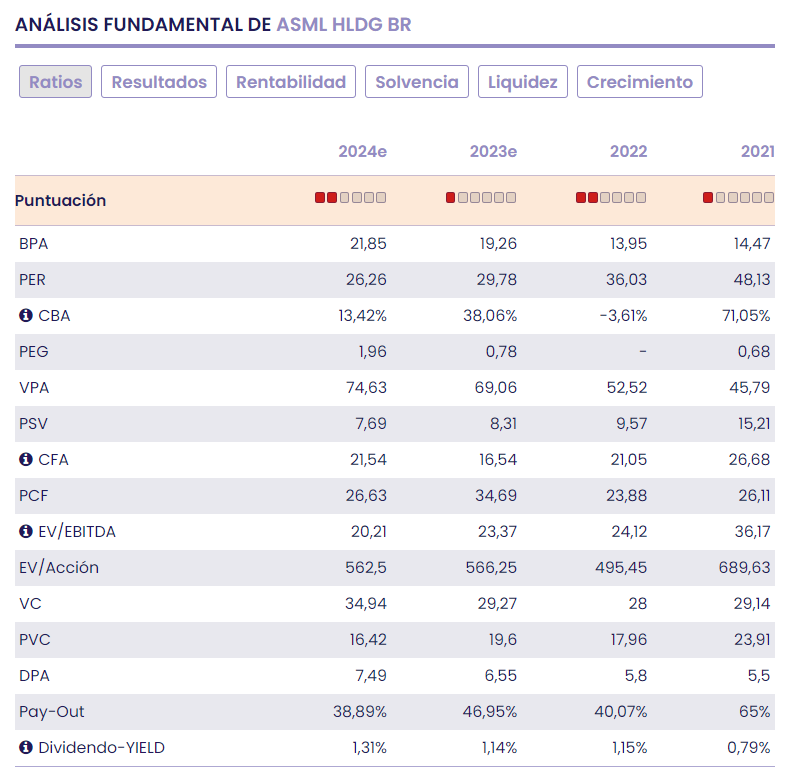This screenshot has width=788, height=778.
Task: Click the 2024e column header
Action: pyautogui.click(x=362, y=152)
